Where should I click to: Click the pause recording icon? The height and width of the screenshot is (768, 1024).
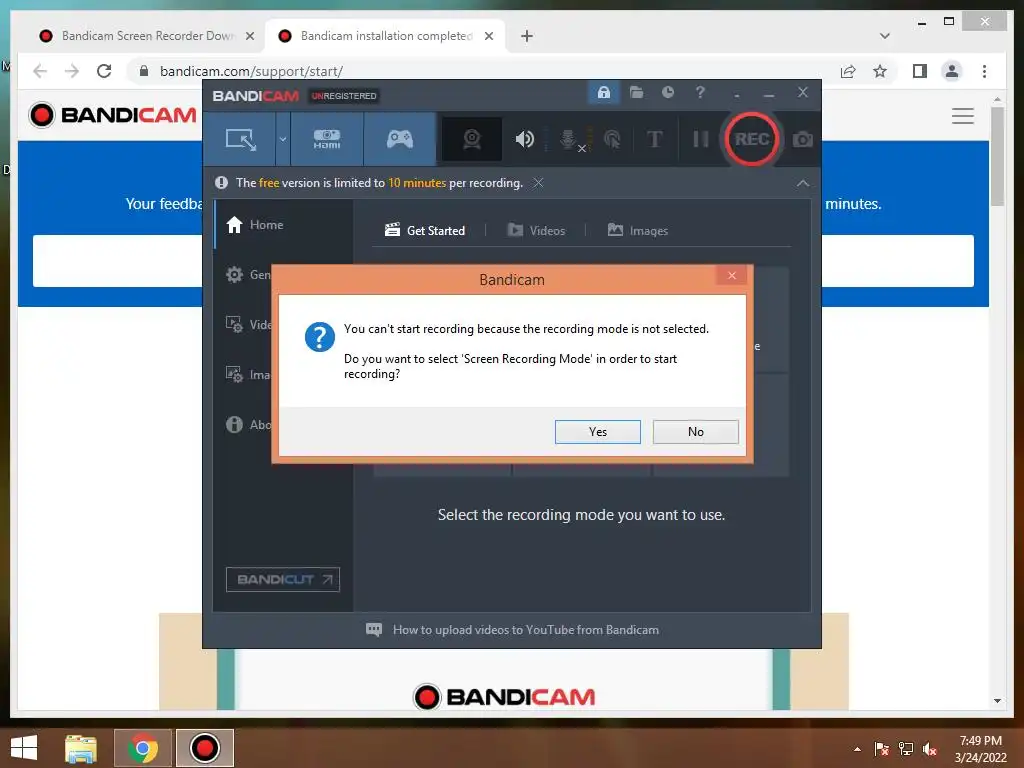coord(701,139)
